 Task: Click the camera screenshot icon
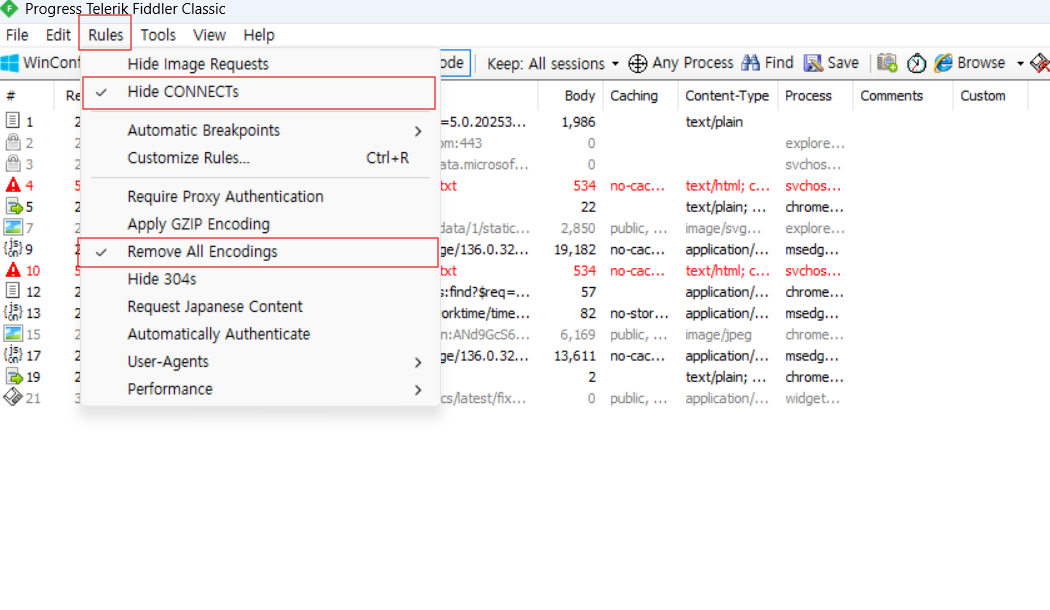pos(887,63)
